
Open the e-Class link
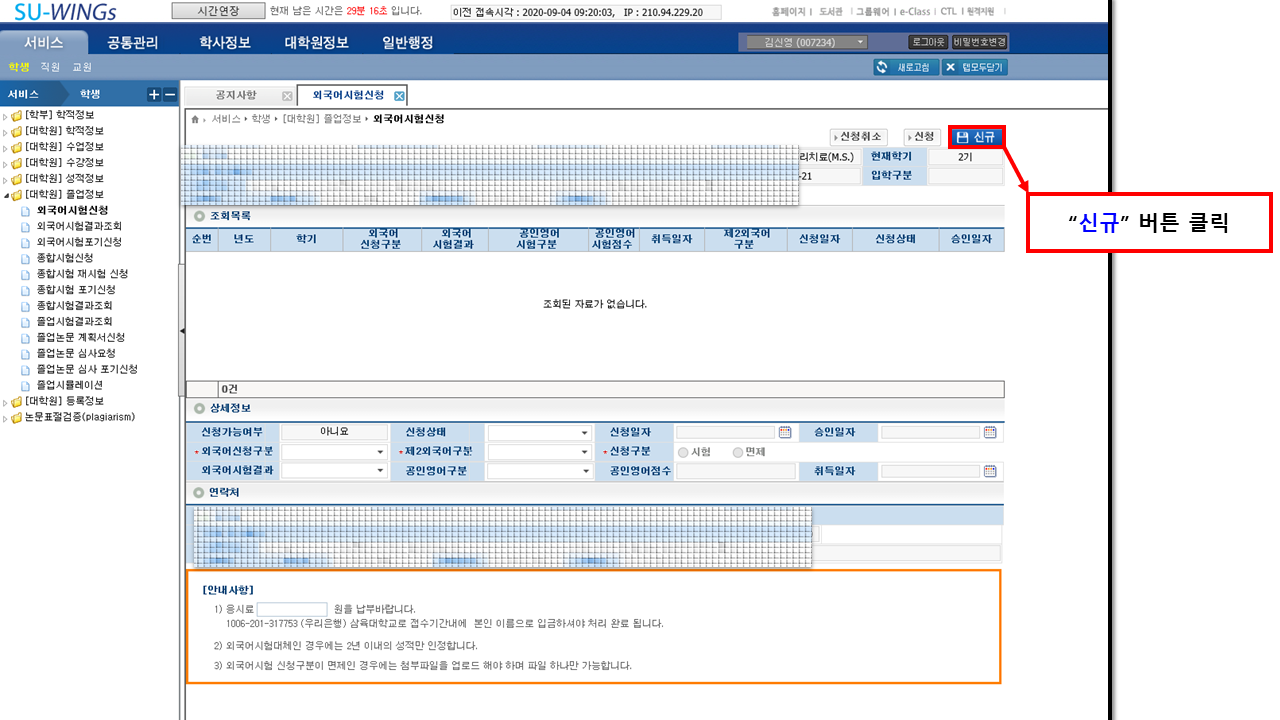coord(915,12)
